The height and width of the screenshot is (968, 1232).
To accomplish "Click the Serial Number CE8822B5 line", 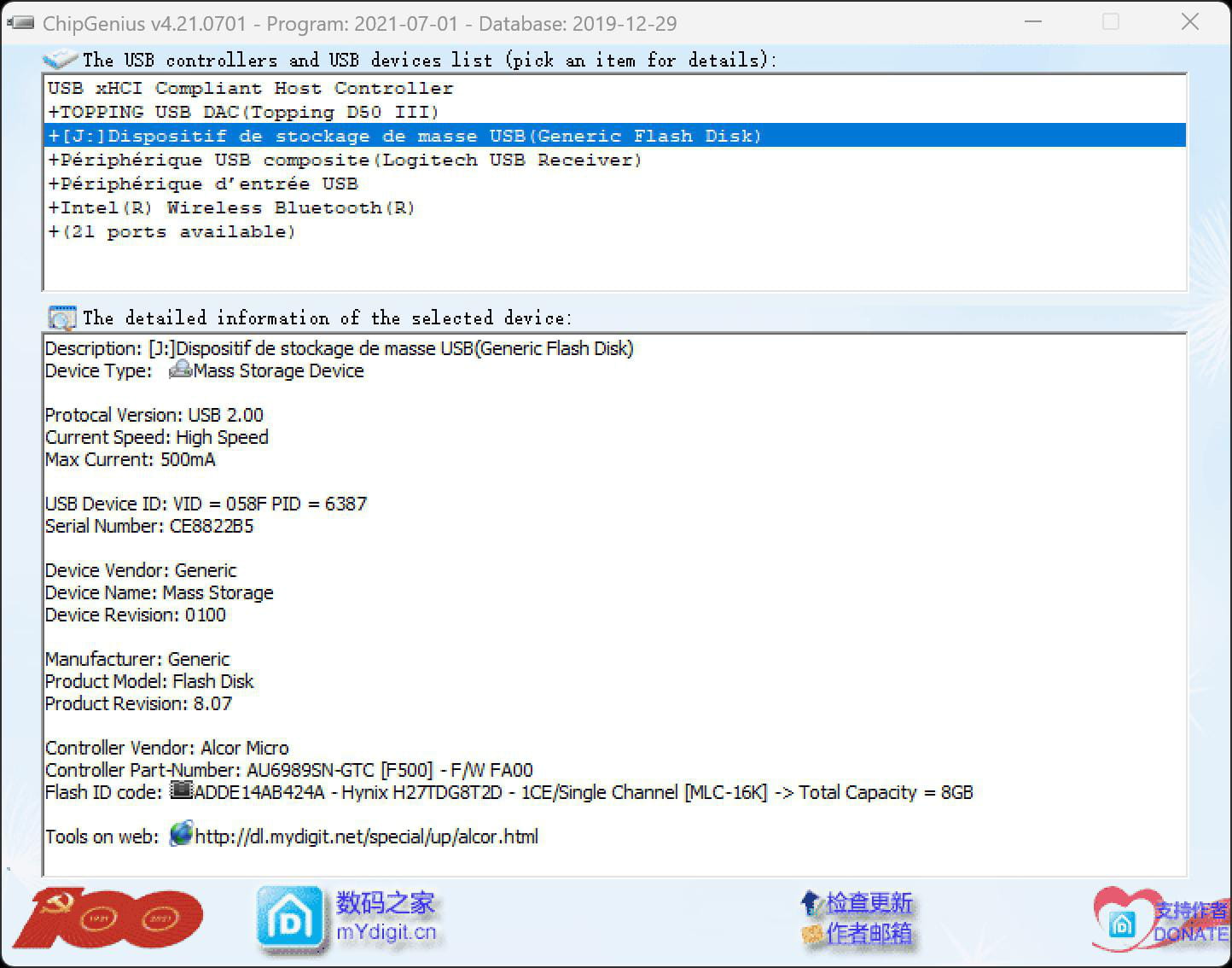I will tap(149, 526).
